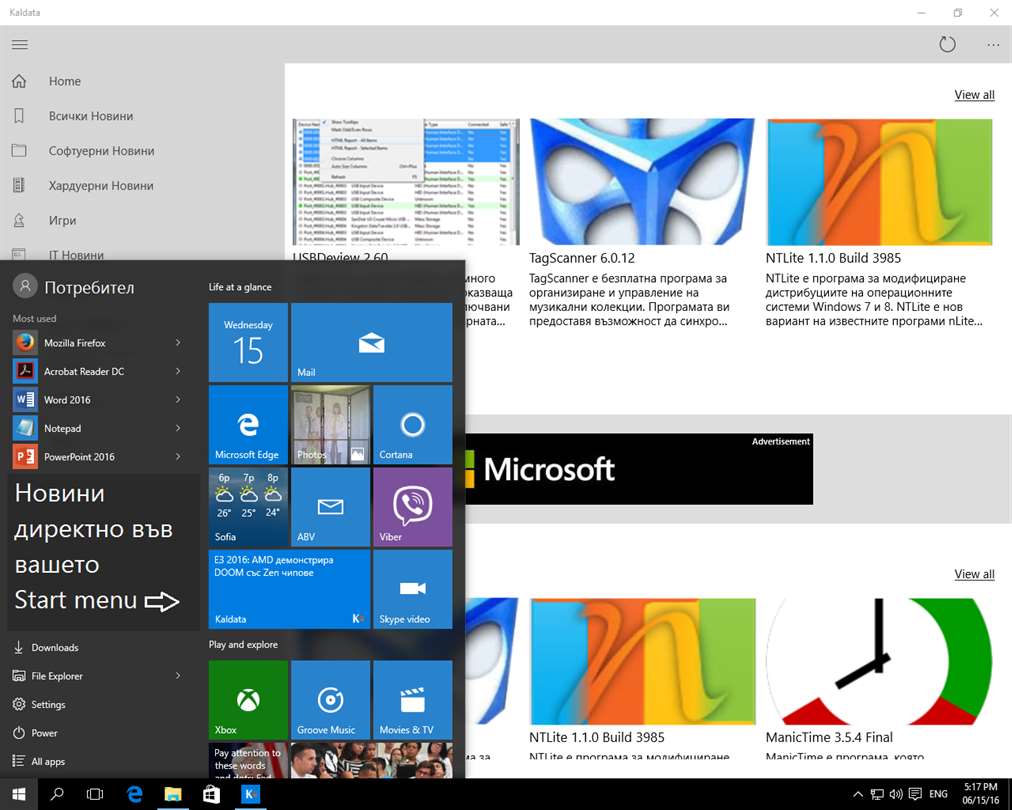Open taskbar search magnifier

point(57,794)
